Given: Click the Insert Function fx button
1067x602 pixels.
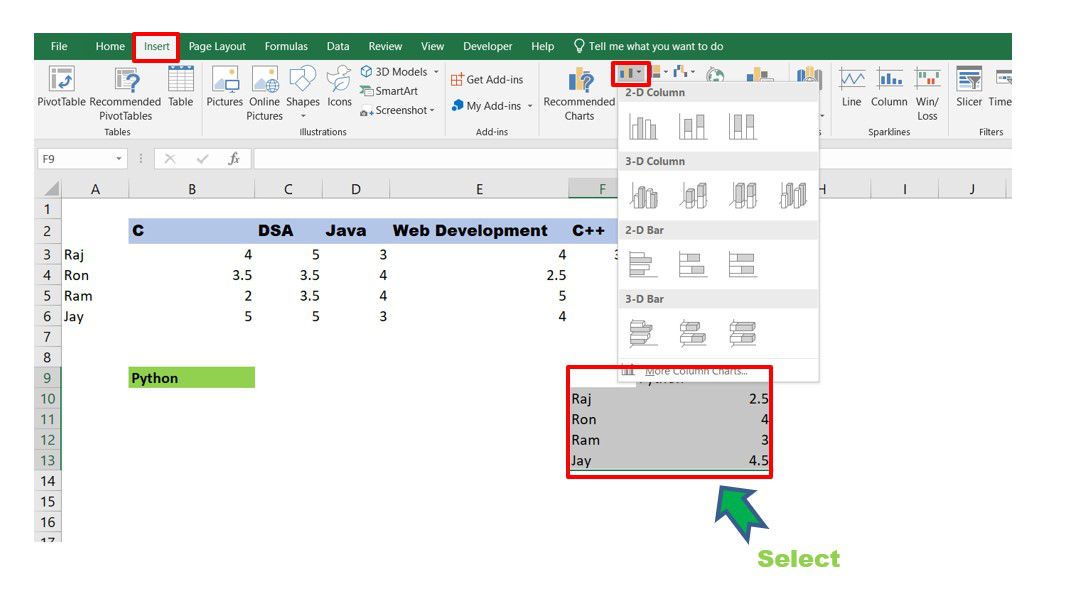Looking at the screenshot, I should [x=233, y=159].
